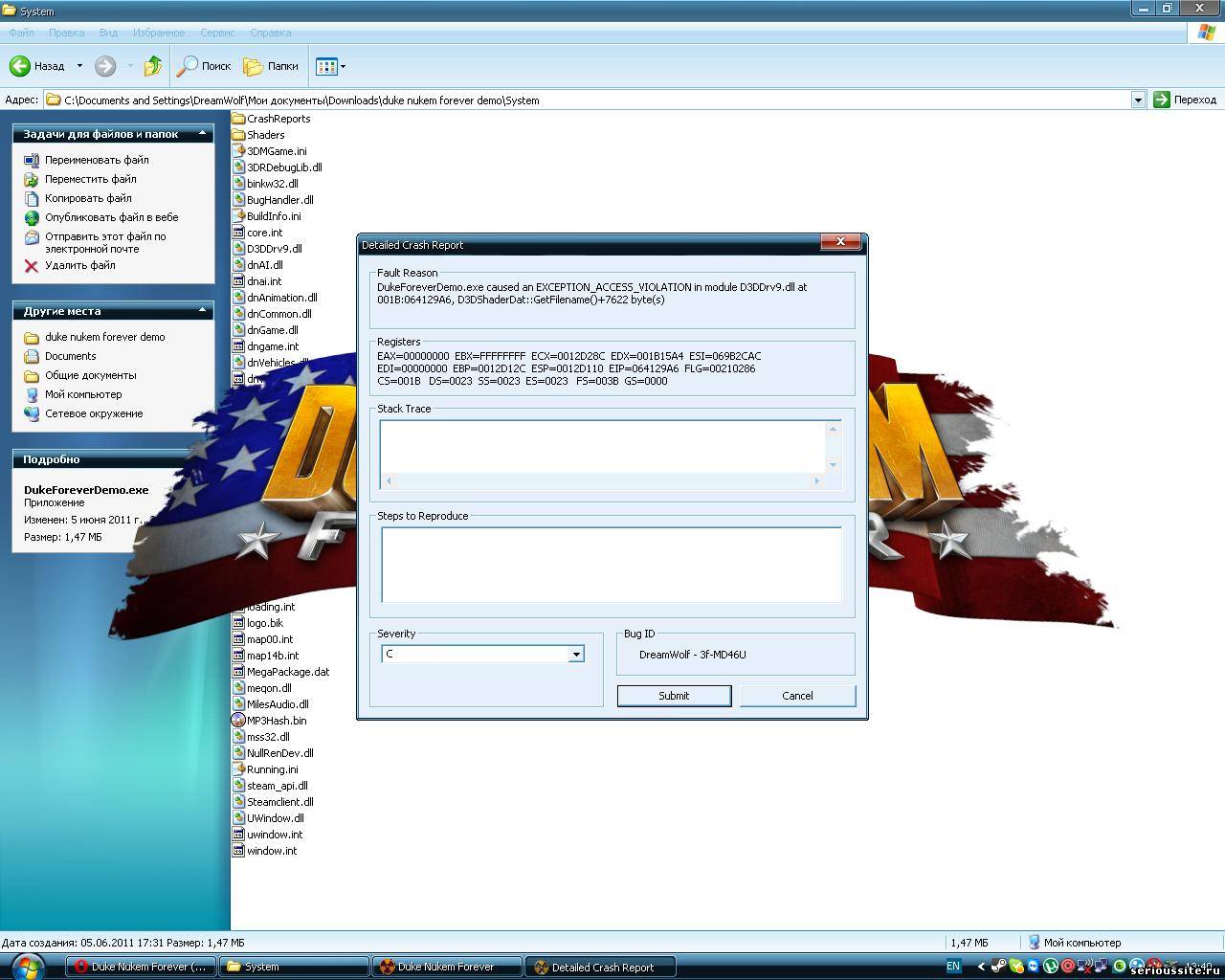The image size is (1225, 980).
Task: Select Running.ini file icon
Action: pyautogui.click(x=239, y=769)
